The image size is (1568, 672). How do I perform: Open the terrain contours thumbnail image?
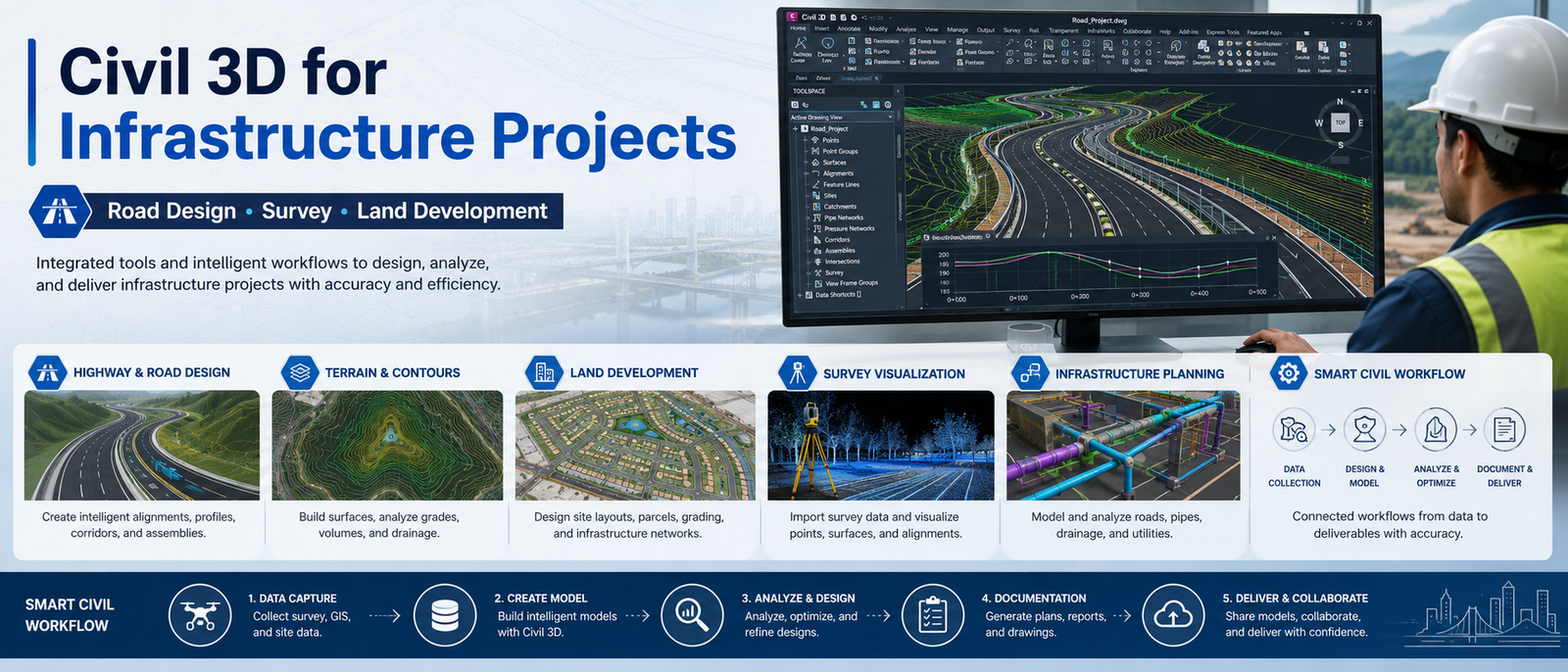point(387,446)
